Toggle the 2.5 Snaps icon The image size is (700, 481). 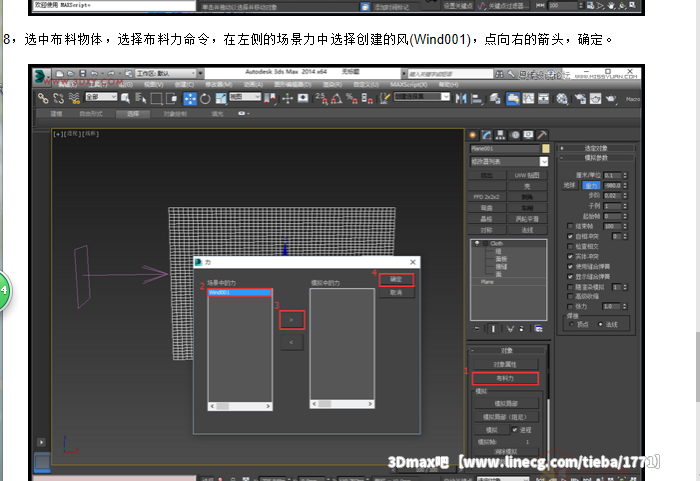click(321, 99)
